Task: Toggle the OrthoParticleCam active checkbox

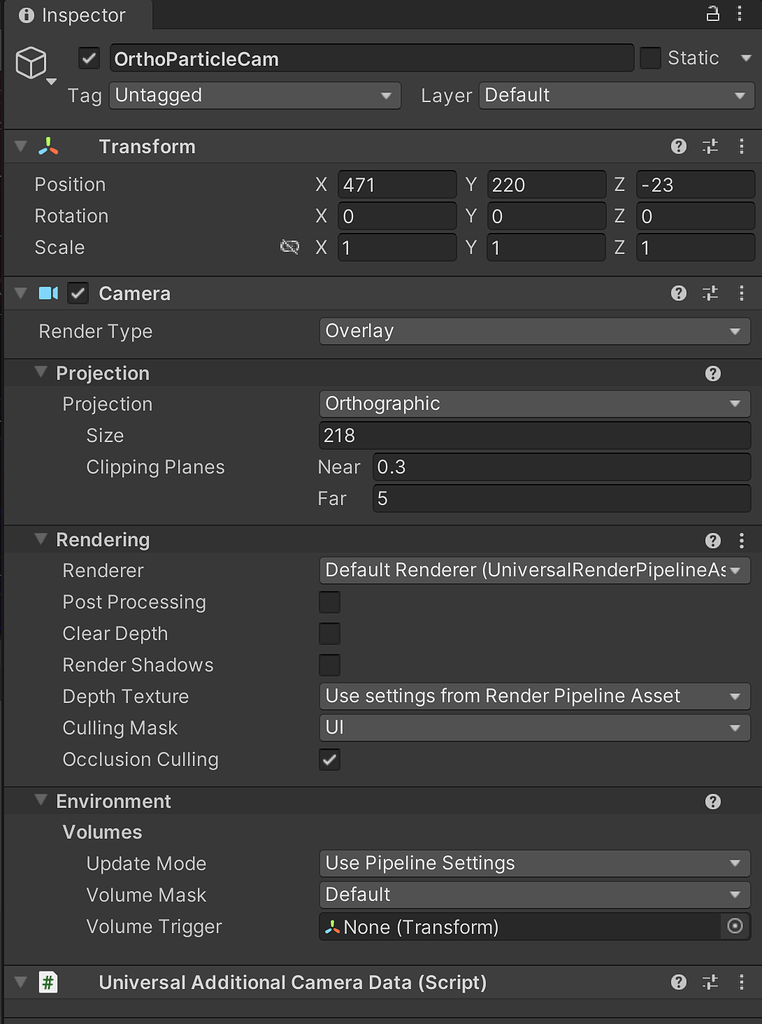Action: (x=88, y=58)
